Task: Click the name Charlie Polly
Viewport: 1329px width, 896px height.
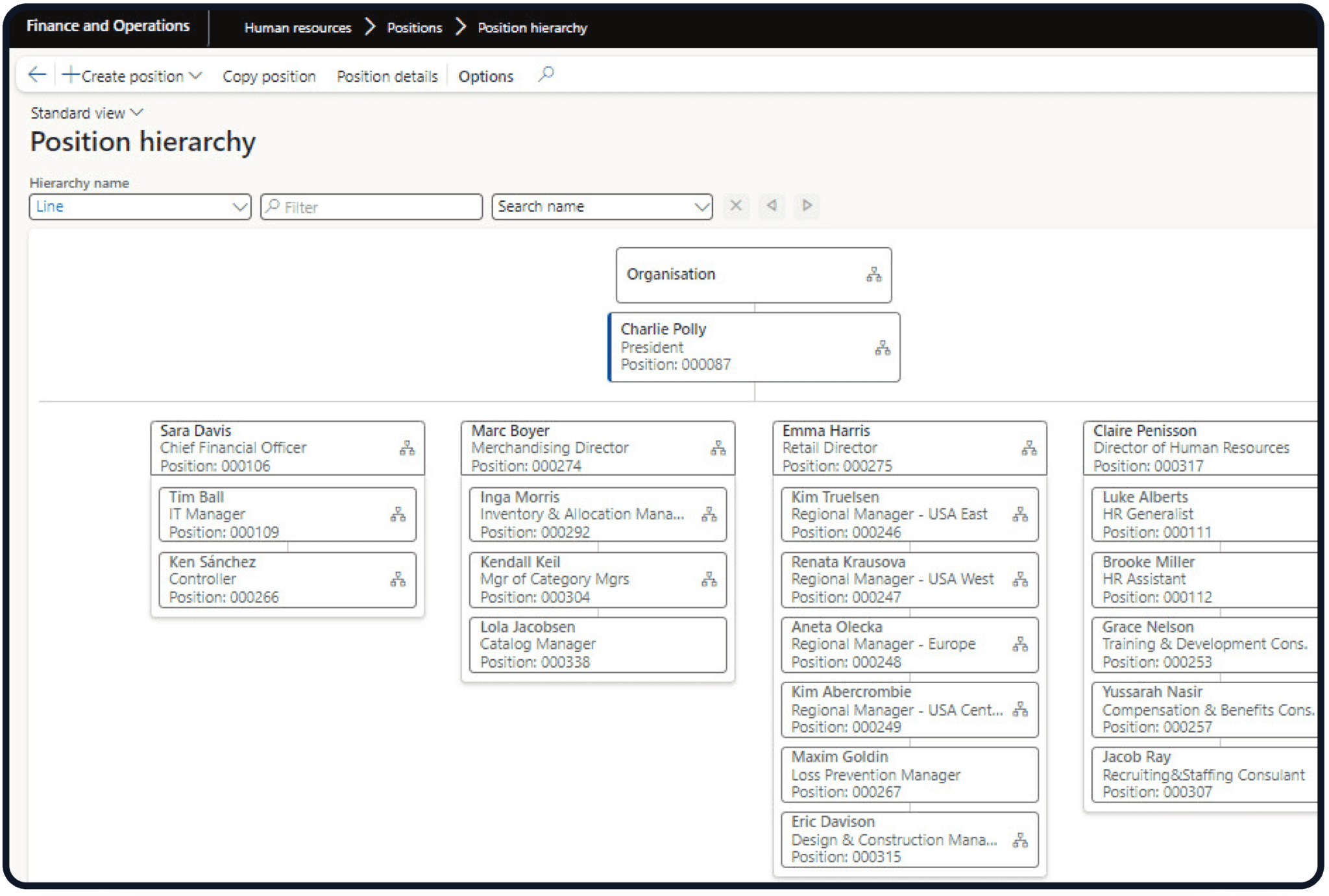Action: [663, 329]
